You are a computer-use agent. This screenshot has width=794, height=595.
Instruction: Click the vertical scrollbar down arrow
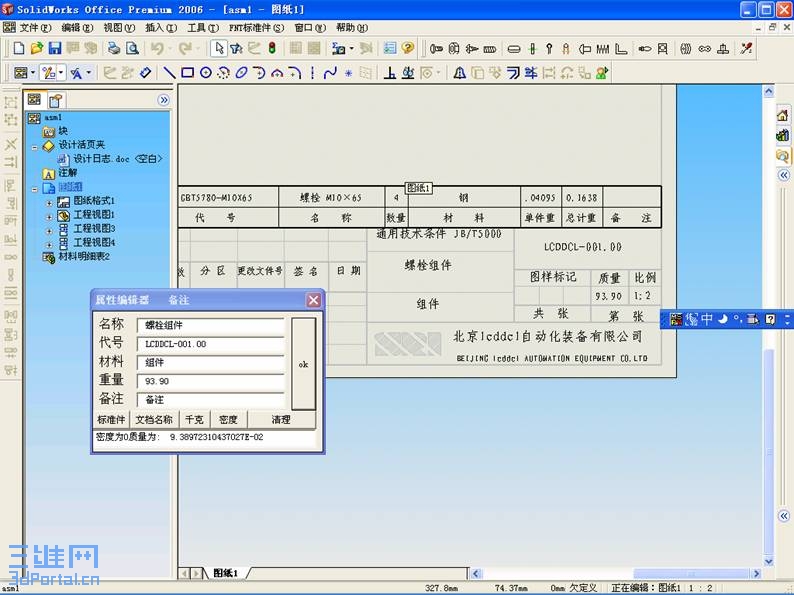[769, 562]
